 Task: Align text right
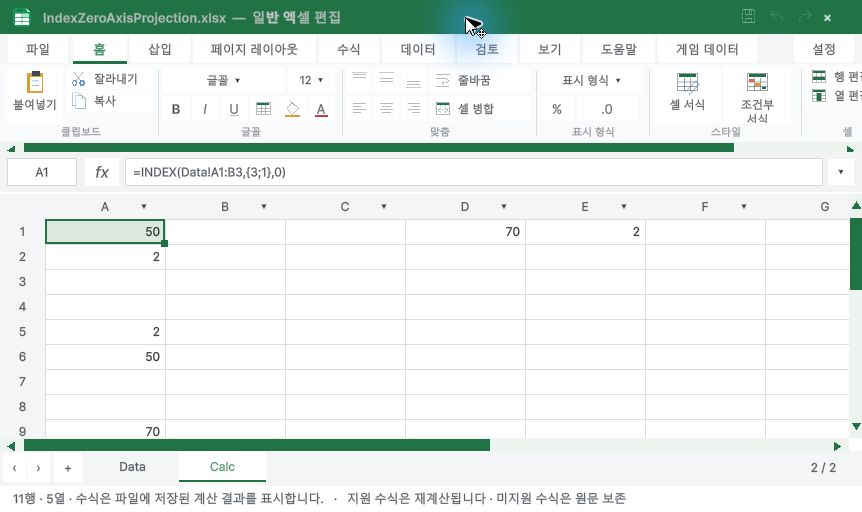[413, 108]
